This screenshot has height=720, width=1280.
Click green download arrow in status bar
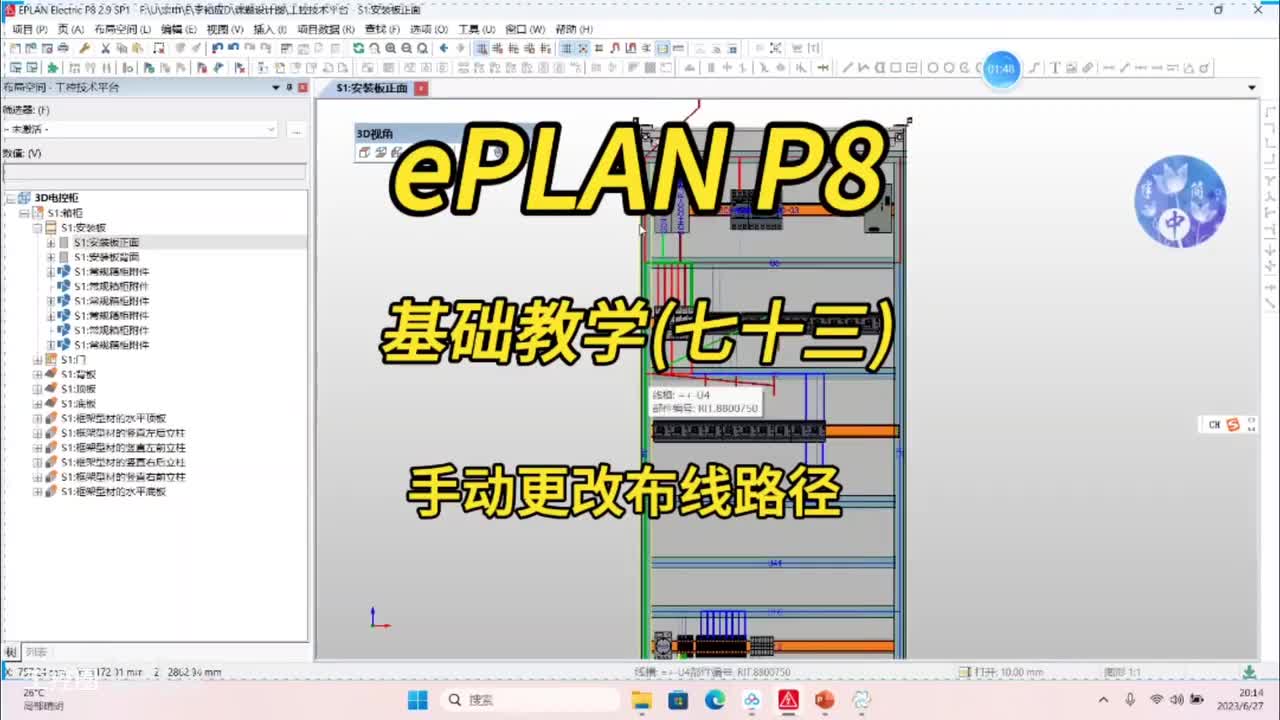point(1249,672)
